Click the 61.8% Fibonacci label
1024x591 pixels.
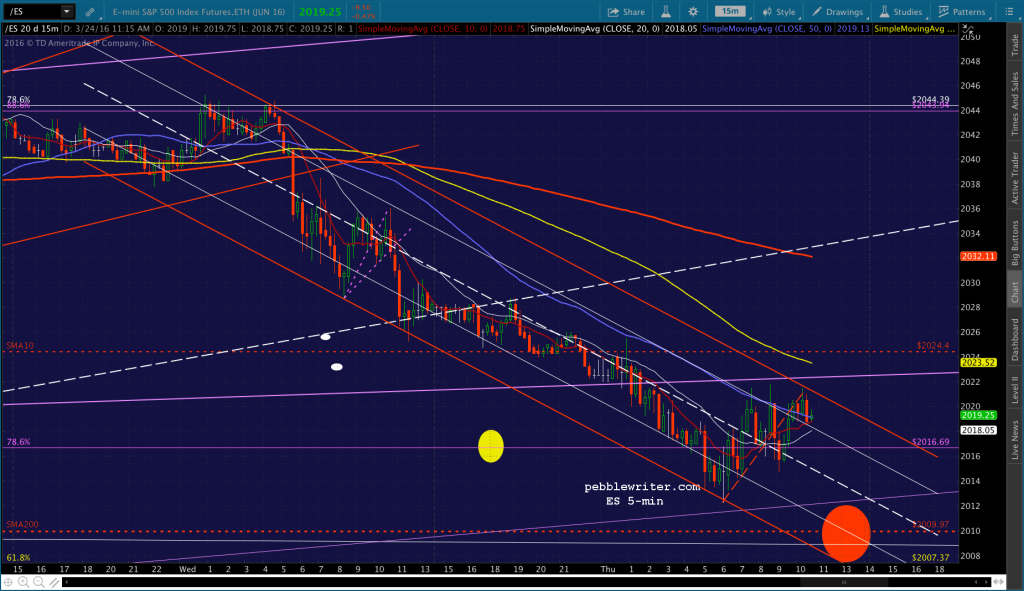(18, 557)
